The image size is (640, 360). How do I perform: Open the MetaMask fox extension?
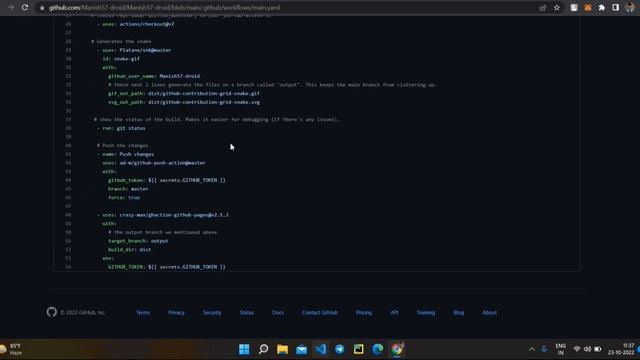(x=588, y=8)
